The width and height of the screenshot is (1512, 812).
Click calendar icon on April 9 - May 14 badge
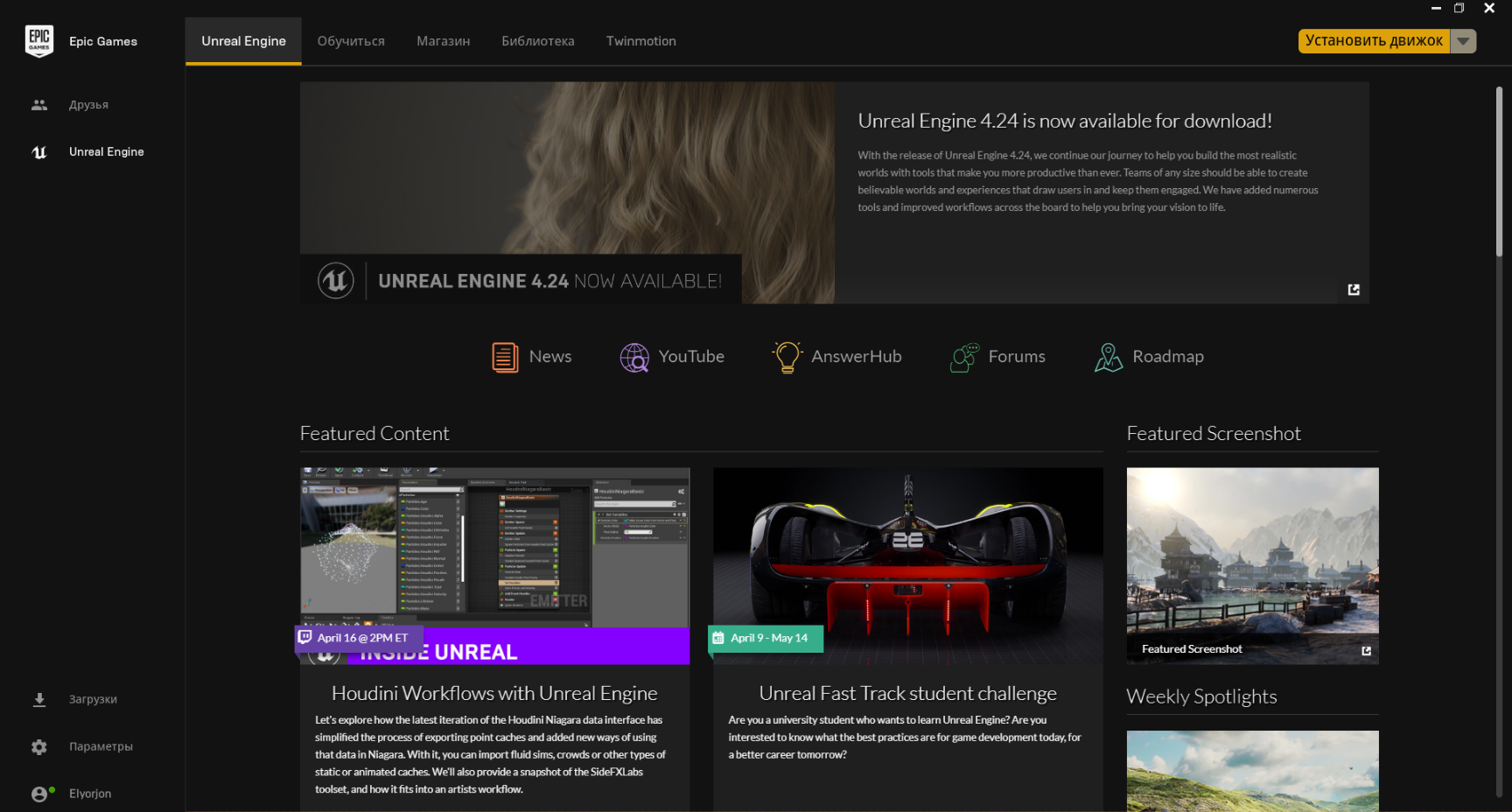pos(718,638)
